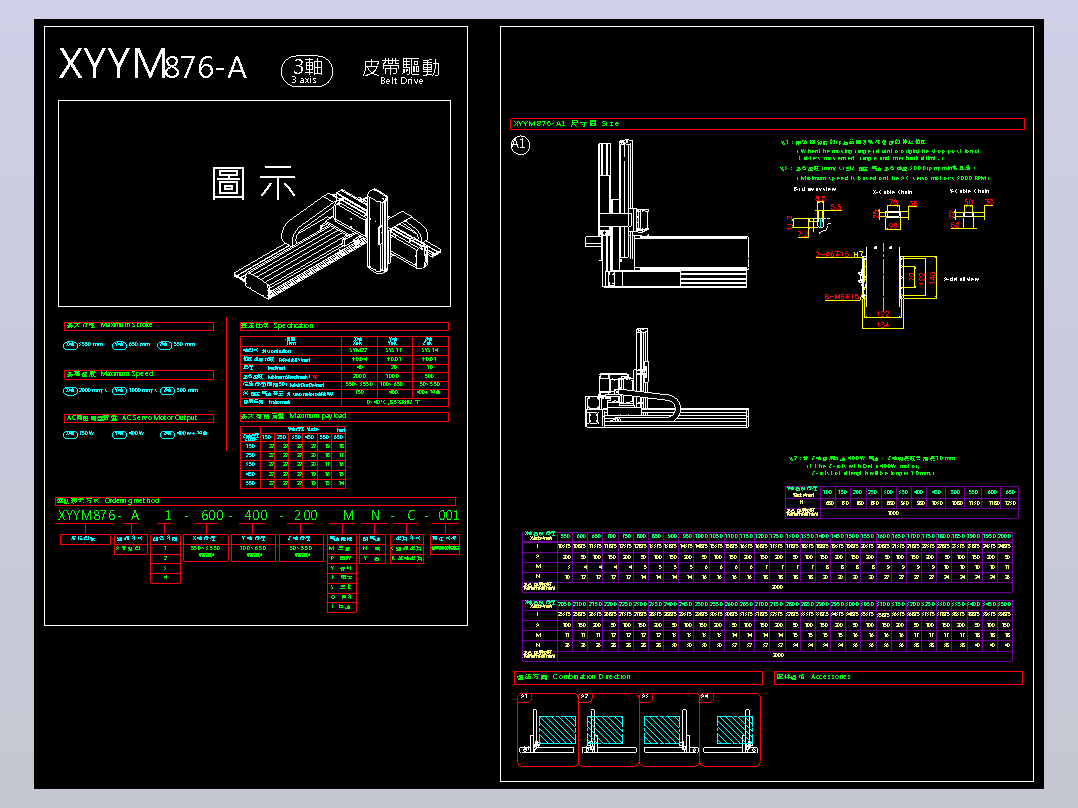Image resolution: width=1078 pixels, height=808 pixels.
Task: Click the Z-axis oval under Maximum Stroke
Action: 164,345
